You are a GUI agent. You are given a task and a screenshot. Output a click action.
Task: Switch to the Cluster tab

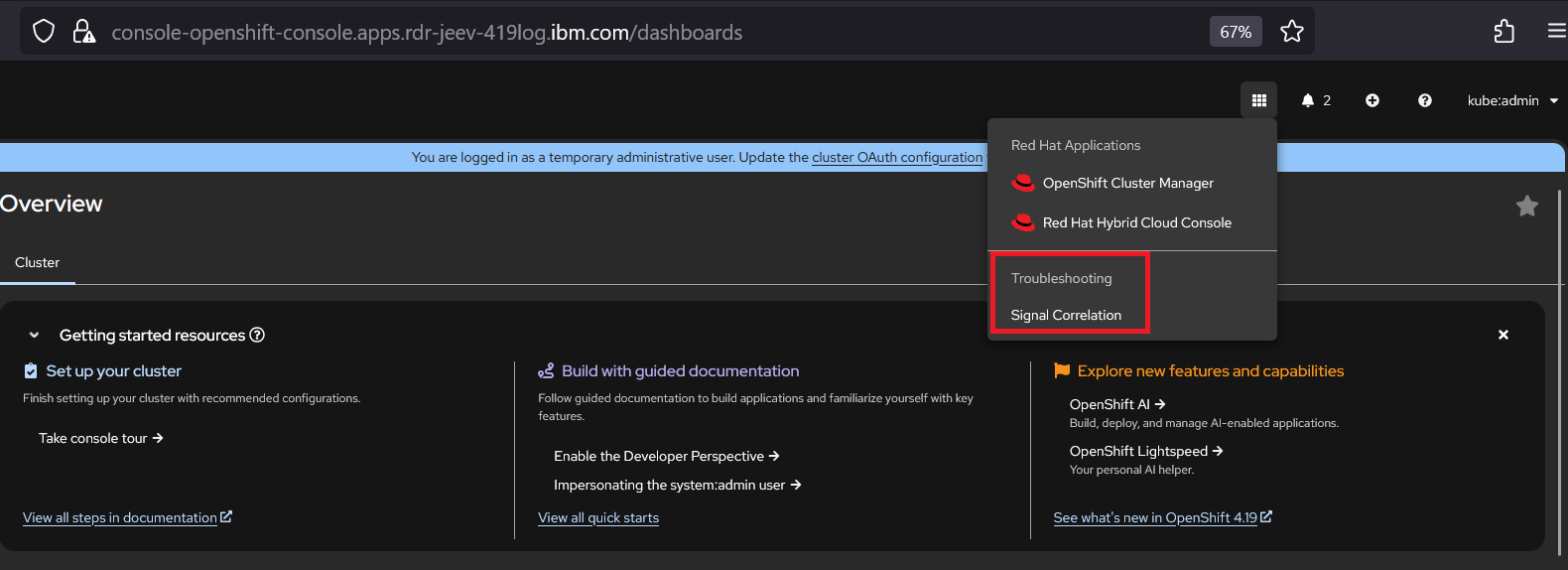point(38,262)
